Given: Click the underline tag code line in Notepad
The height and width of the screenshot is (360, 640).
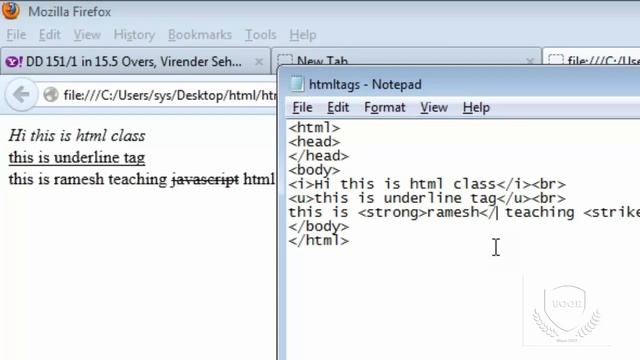Looking at the screenshot, I should pyautogui.click(x=427, y=198).
